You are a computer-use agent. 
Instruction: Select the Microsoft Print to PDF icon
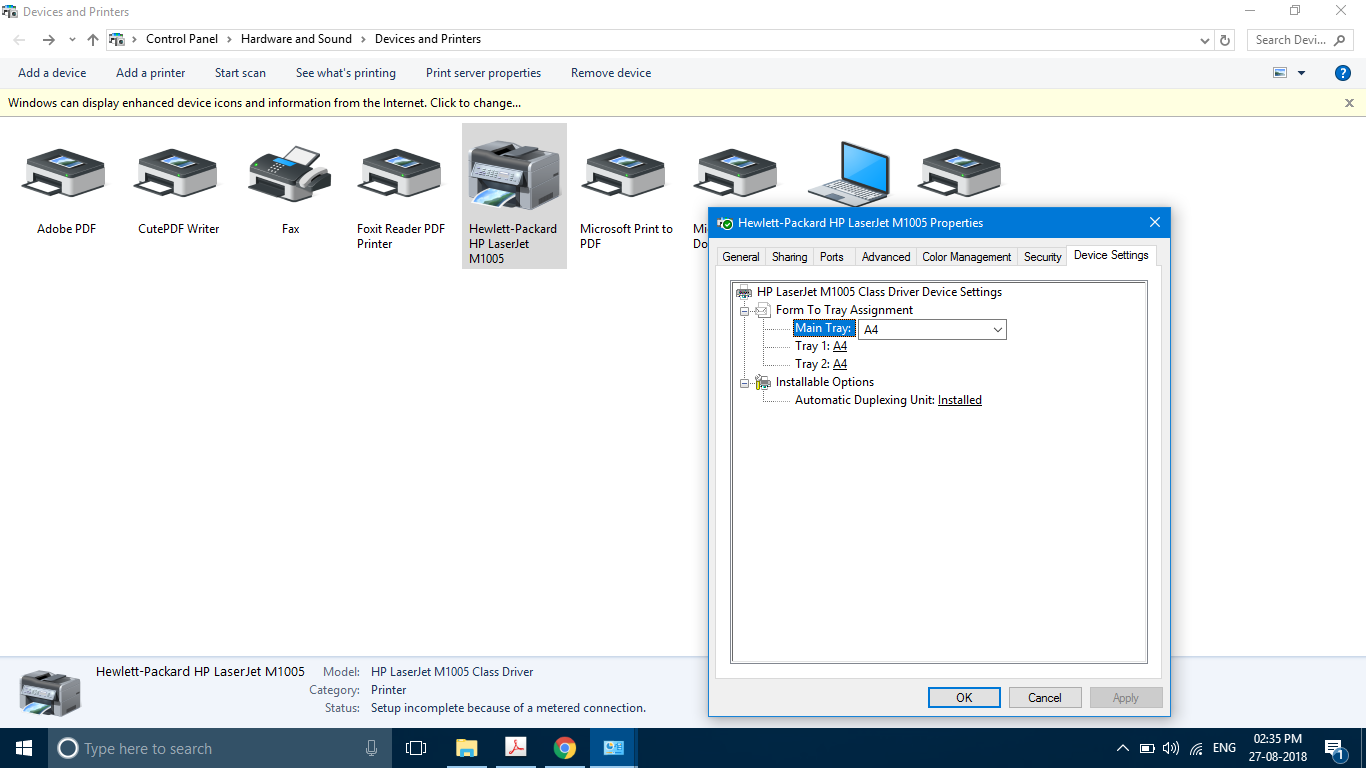(x=624, y=172)
